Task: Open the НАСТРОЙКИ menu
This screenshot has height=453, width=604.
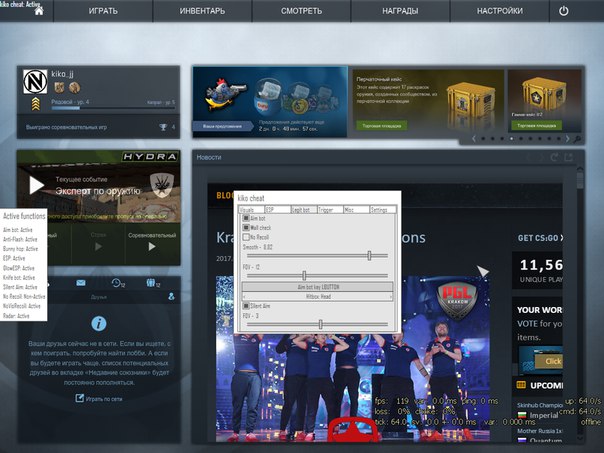Action: tap(499, 11)
